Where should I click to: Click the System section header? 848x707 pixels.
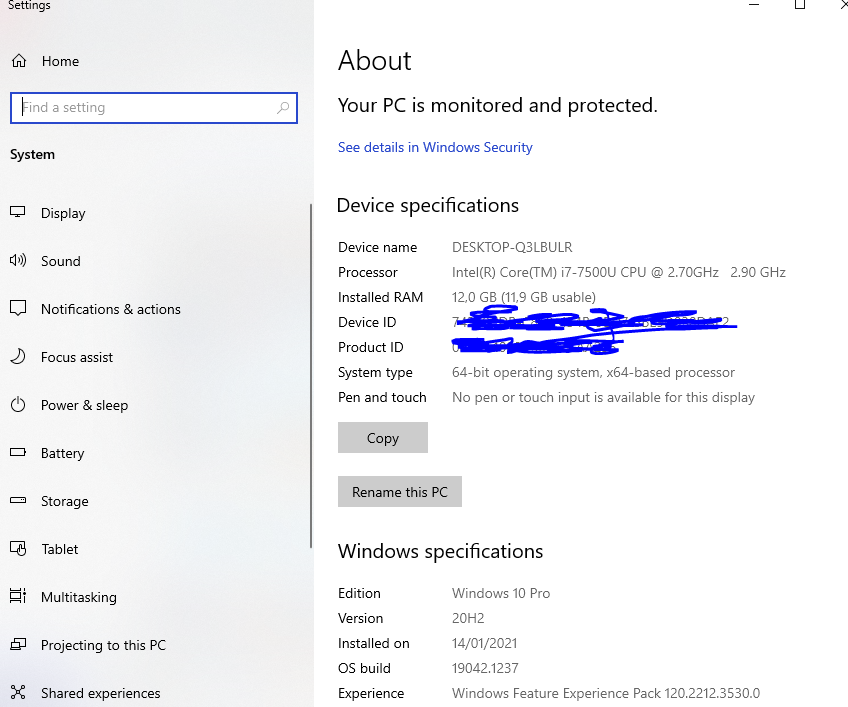[32, 155]
